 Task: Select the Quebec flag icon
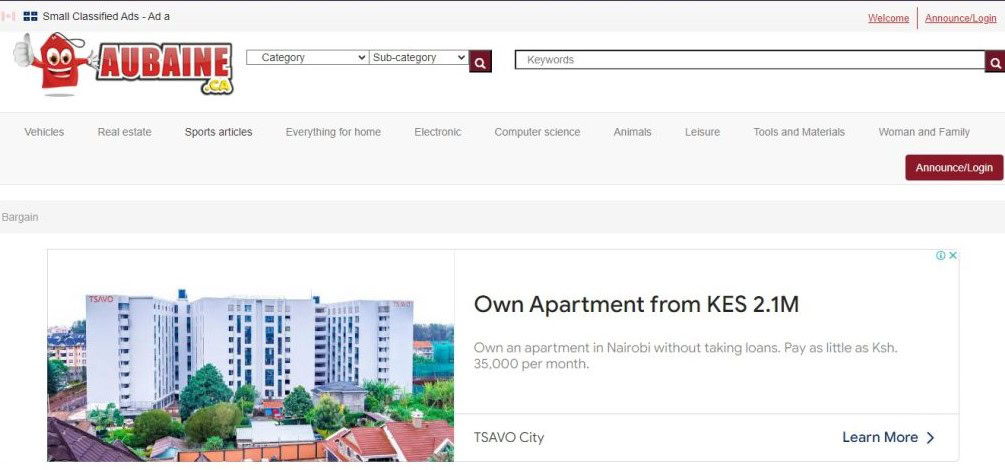pos(30,16)
